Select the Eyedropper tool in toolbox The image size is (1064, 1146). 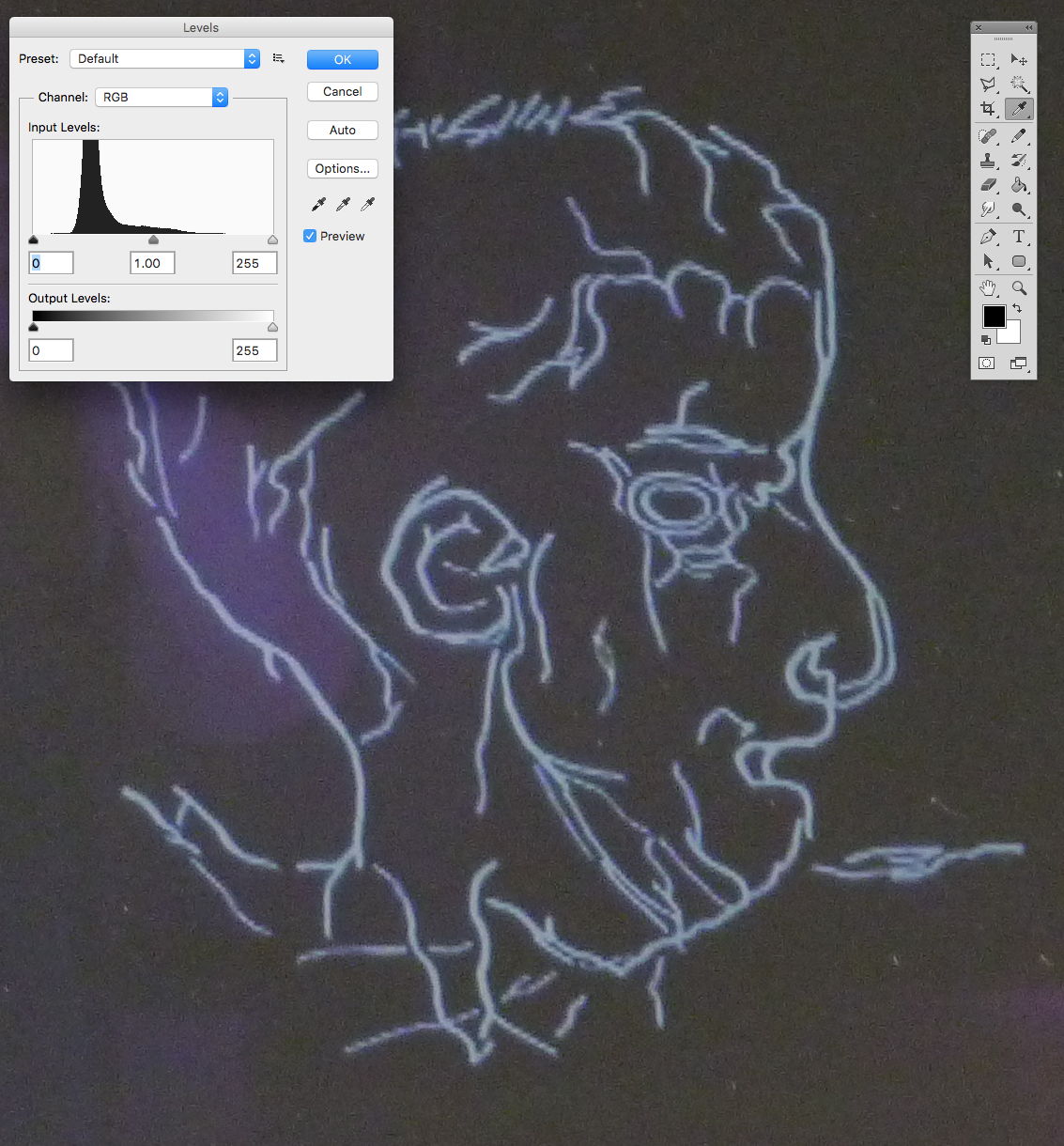point(1019,109)
